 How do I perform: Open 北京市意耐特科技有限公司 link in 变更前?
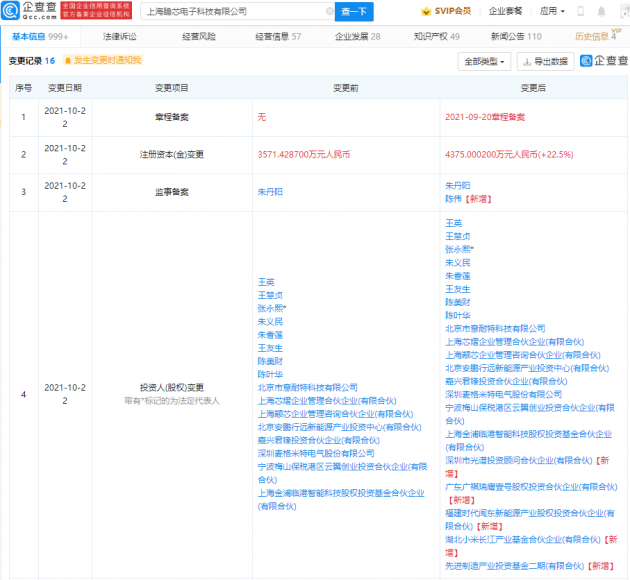coord(307,387)
